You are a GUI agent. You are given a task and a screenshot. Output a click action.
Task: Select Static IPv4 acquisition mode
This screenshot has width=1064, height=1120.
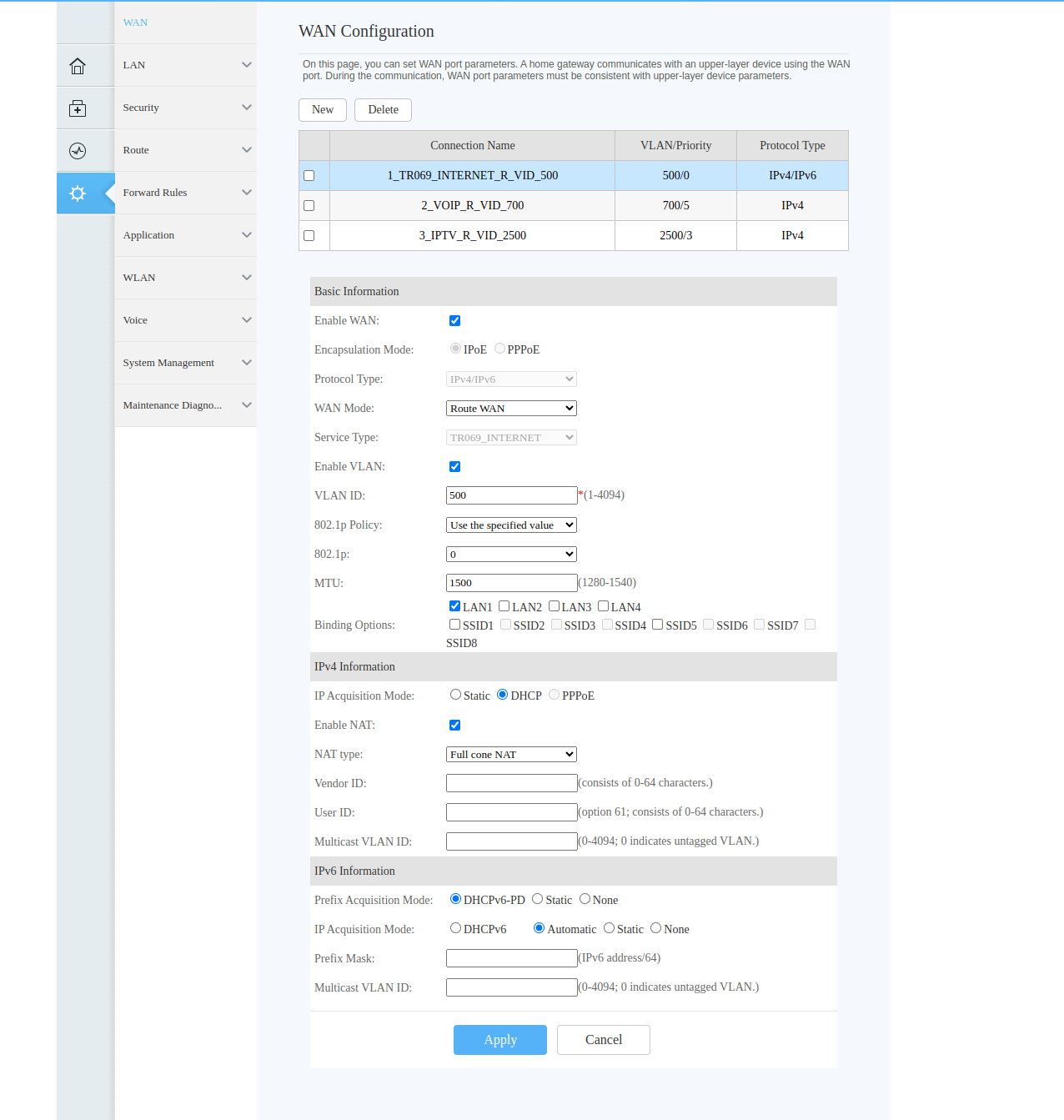[455, 695]
